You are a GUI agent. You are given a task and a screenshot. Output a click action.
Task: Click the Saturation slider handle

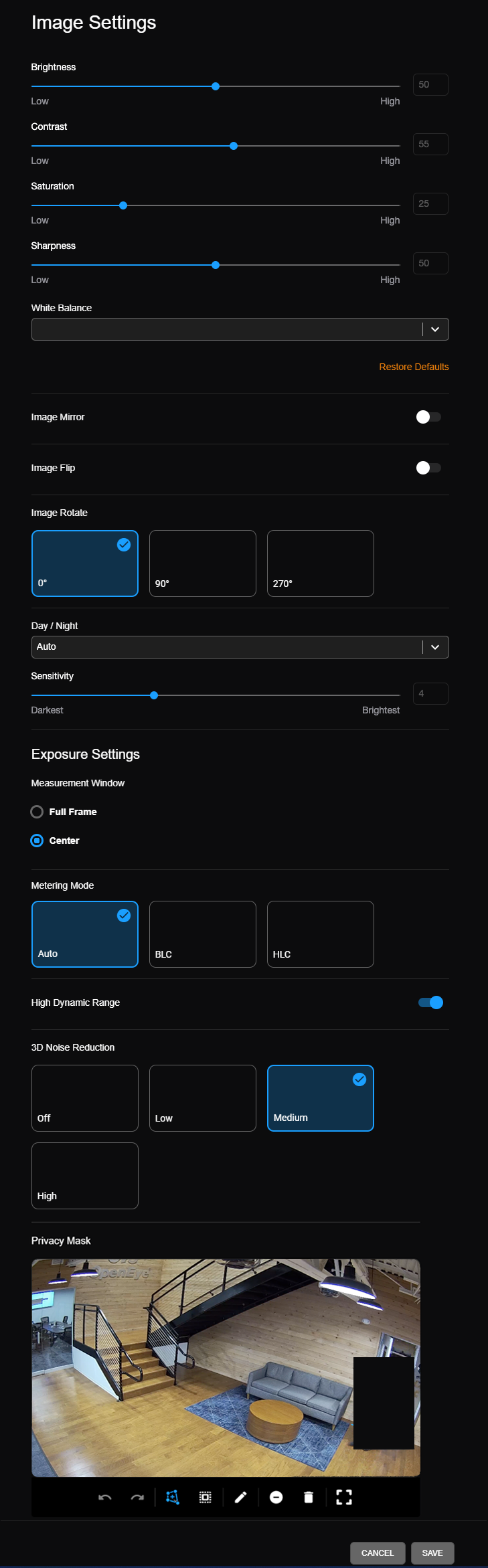(123, 205)
